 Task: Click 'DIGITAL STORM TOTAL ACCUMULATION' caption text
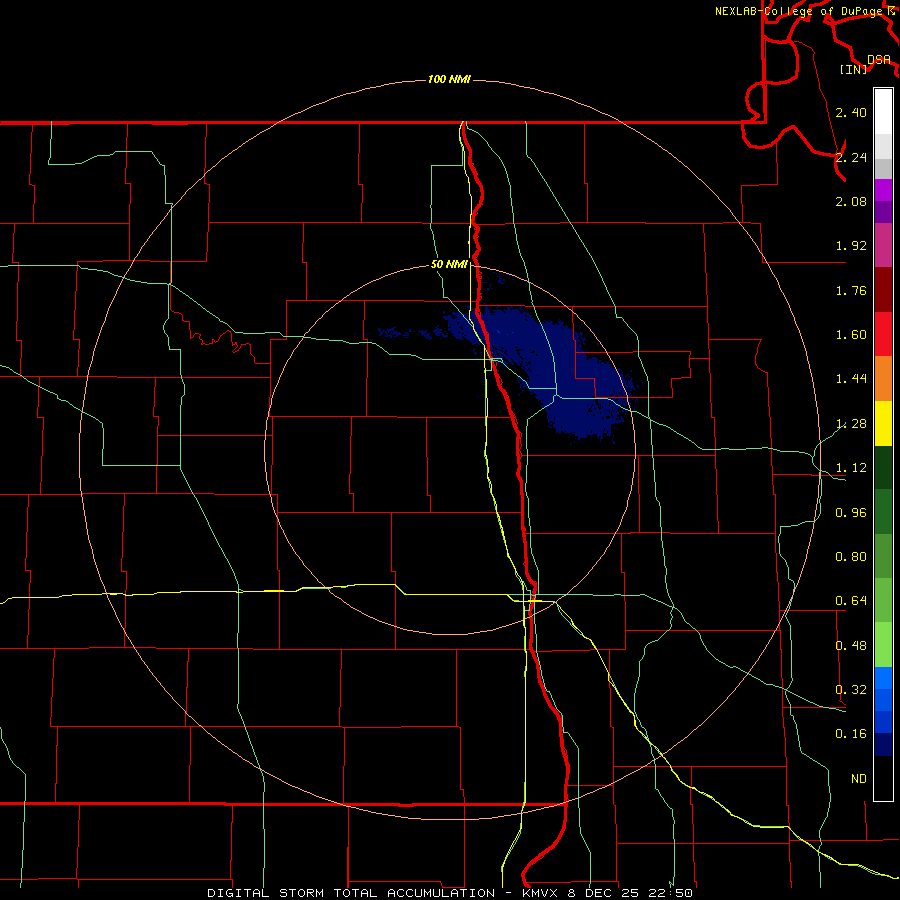(x=351, y=893)
